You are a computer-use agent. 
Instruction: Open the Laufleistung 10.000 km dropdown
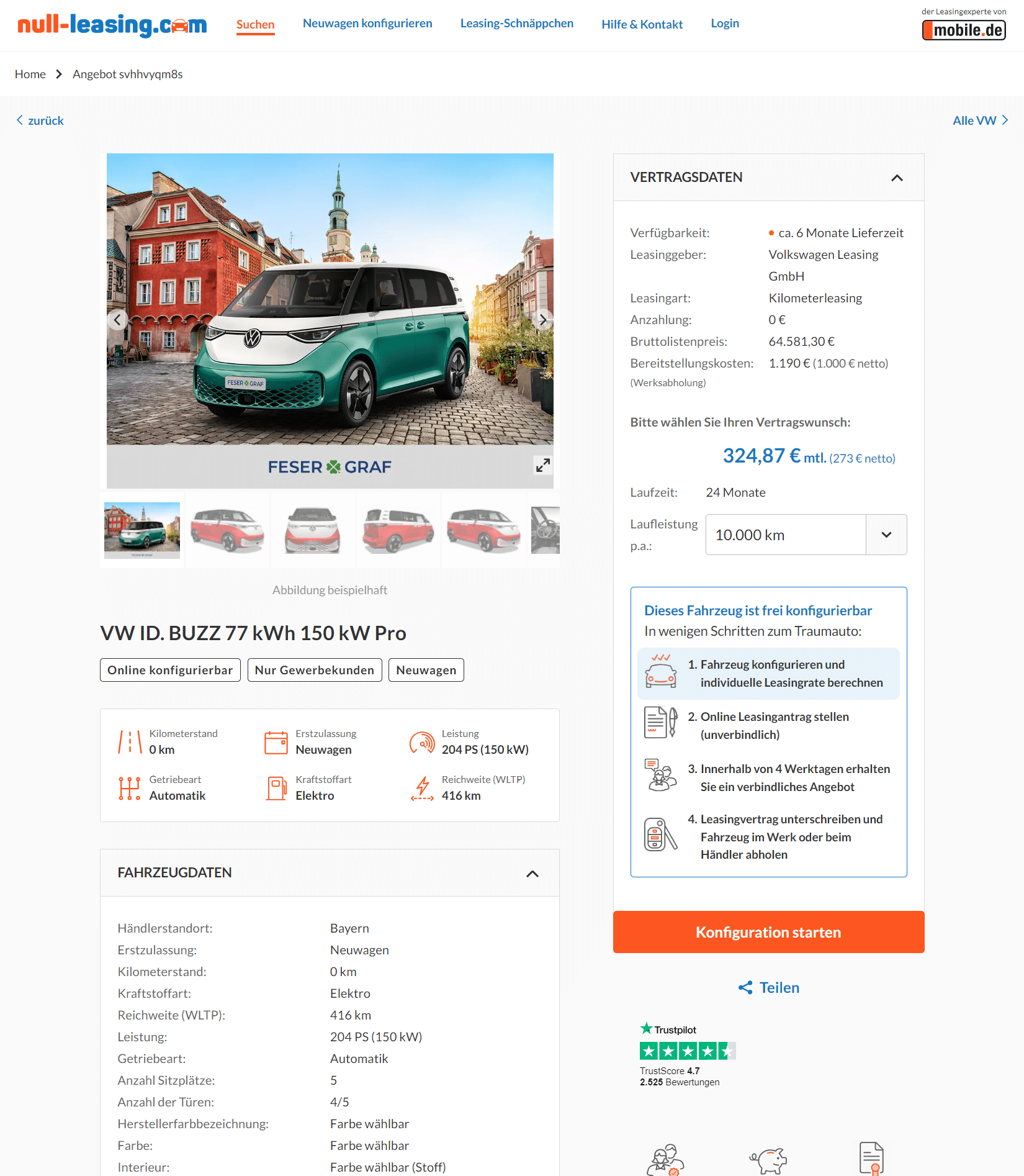click(x=806, y=535)
